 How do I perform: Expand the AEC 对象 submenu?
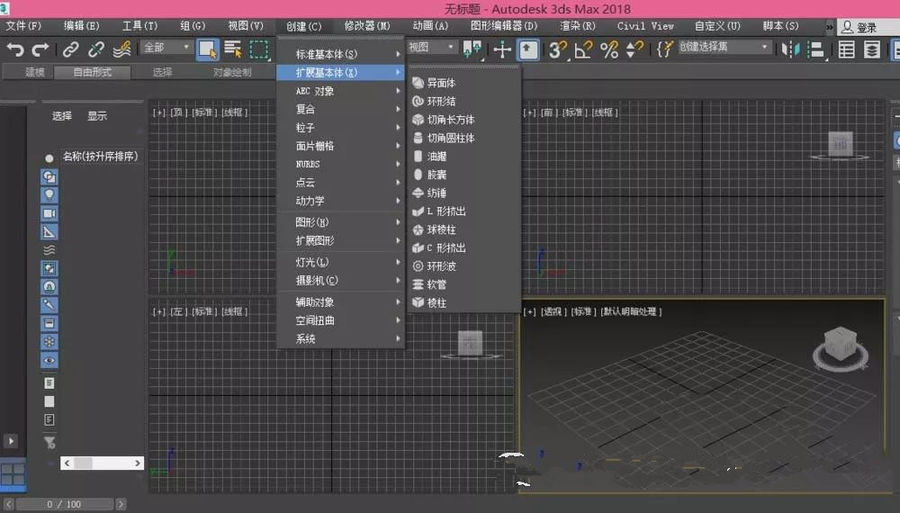pos(341,91)
